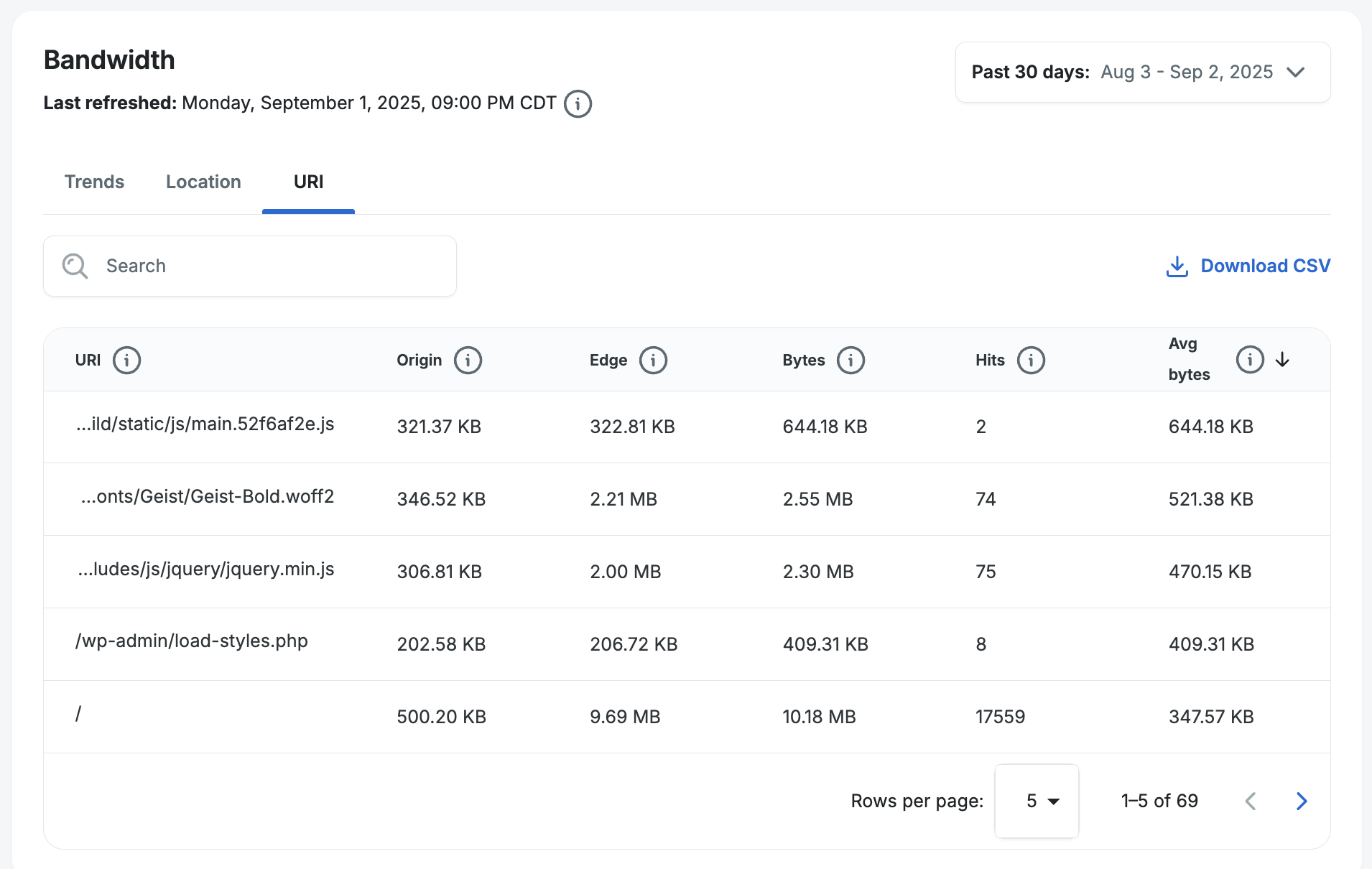Viewport: 1372px width, 869px height.
Task: Focus the Search input field
Action: (273, 266)
